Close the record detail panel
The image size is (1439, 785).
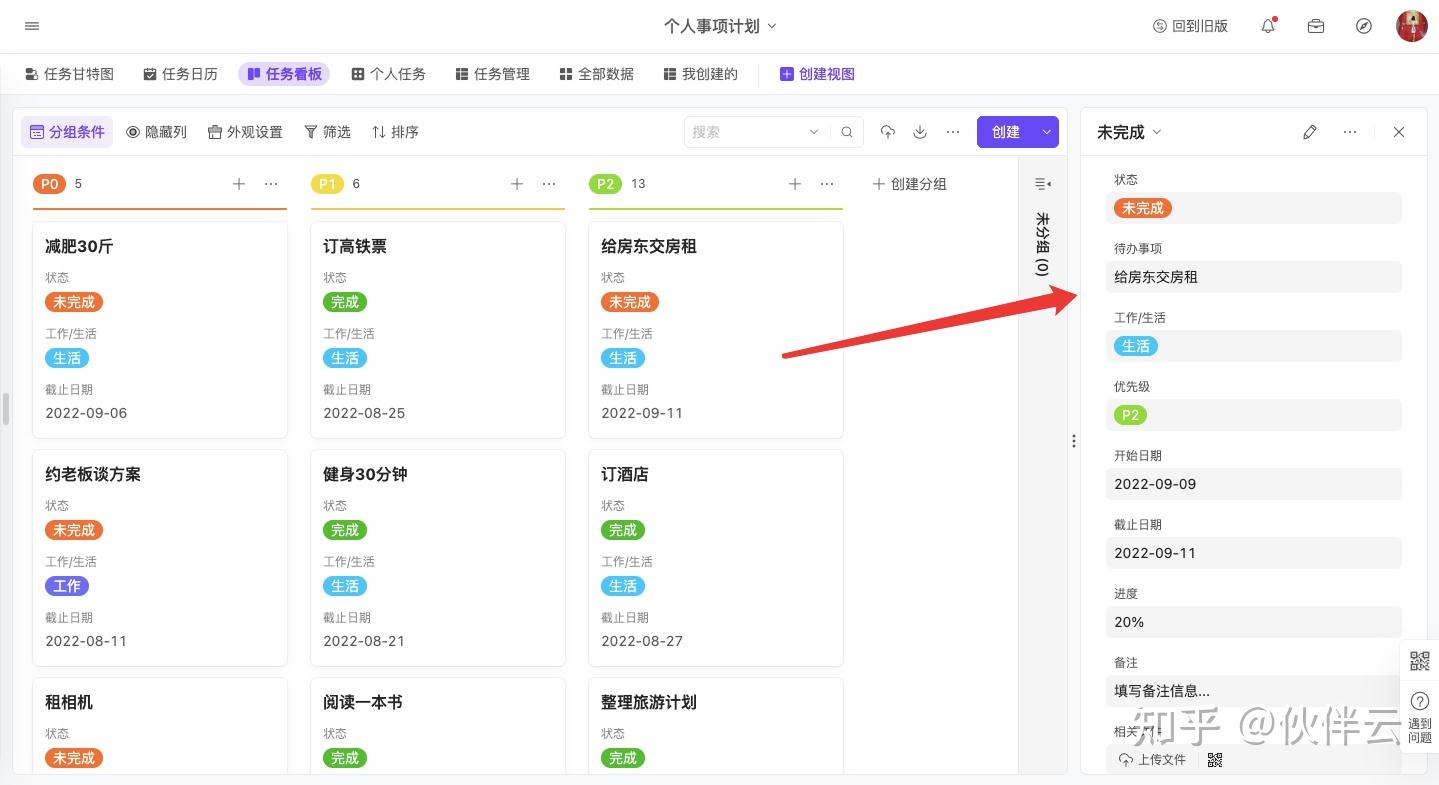click(1399, 132)
